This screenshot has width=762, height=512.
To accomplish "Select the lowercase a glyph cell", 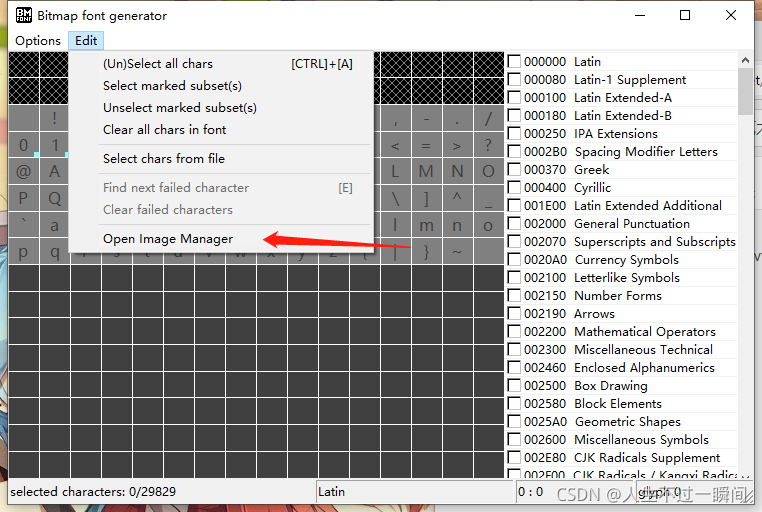I will tap(54, 224).
